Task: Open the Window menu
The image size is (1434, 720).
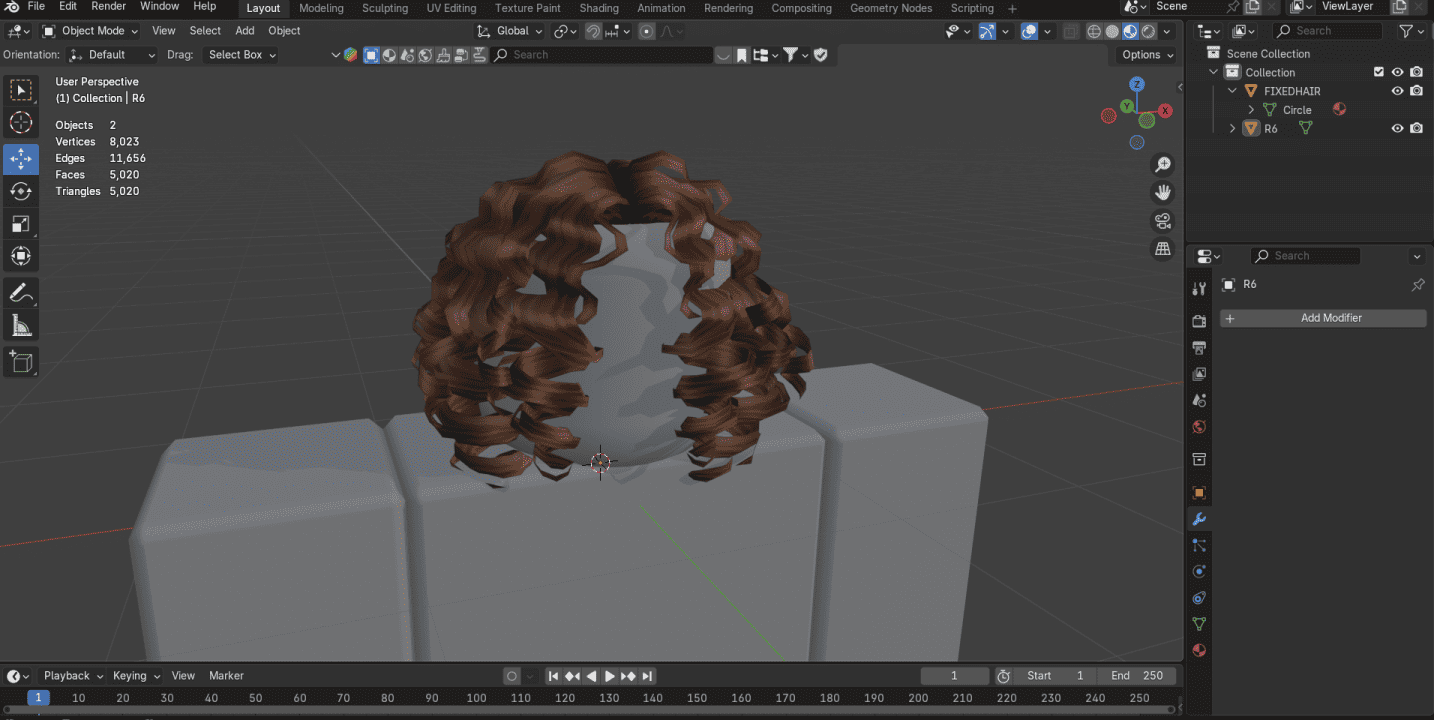Action: click(x=160, y=7)
